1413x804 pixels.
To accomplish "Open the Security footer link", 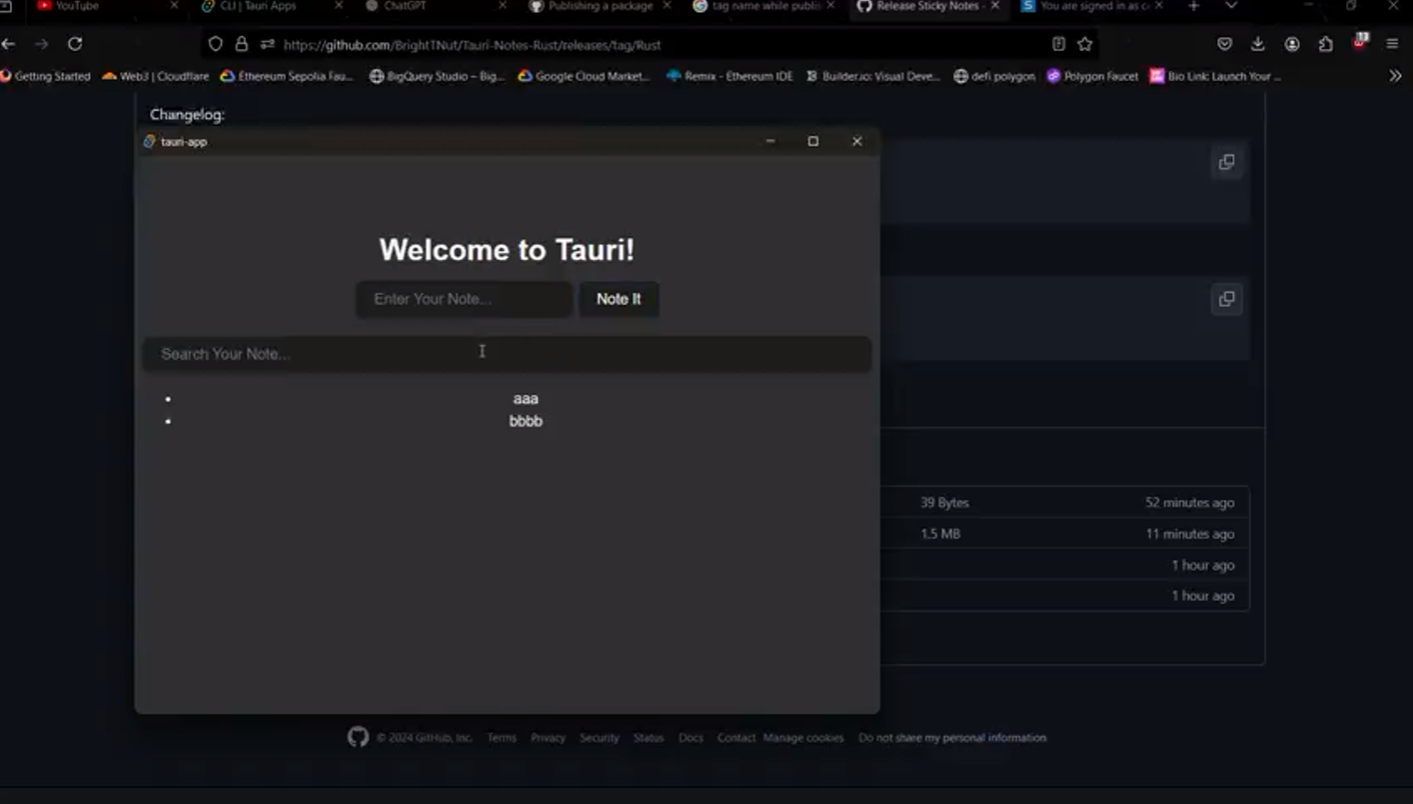I will 599,738.
